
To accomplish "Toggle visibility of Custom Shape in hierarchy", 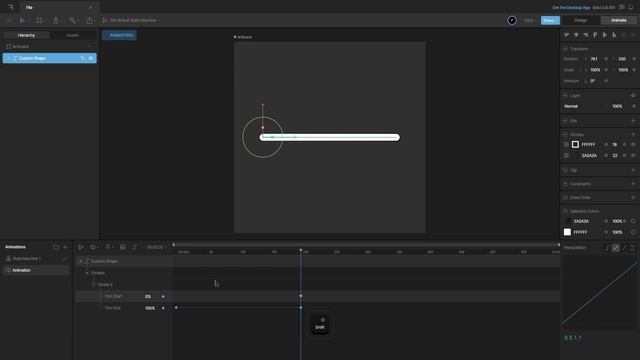I will pyautogui.click(x=91, y=58).
